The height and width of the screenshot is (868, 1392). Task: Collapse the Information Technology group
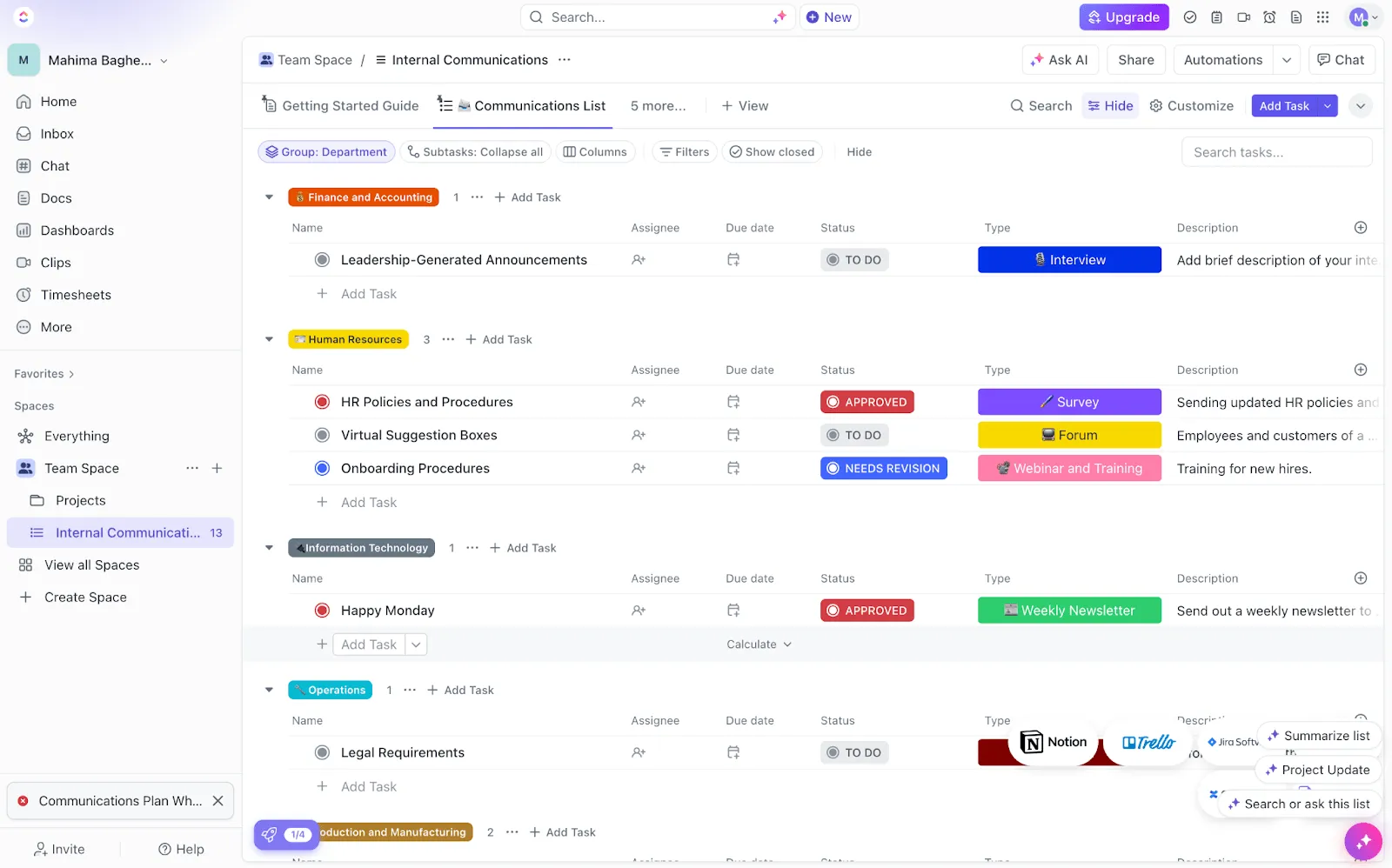[270, 548]
